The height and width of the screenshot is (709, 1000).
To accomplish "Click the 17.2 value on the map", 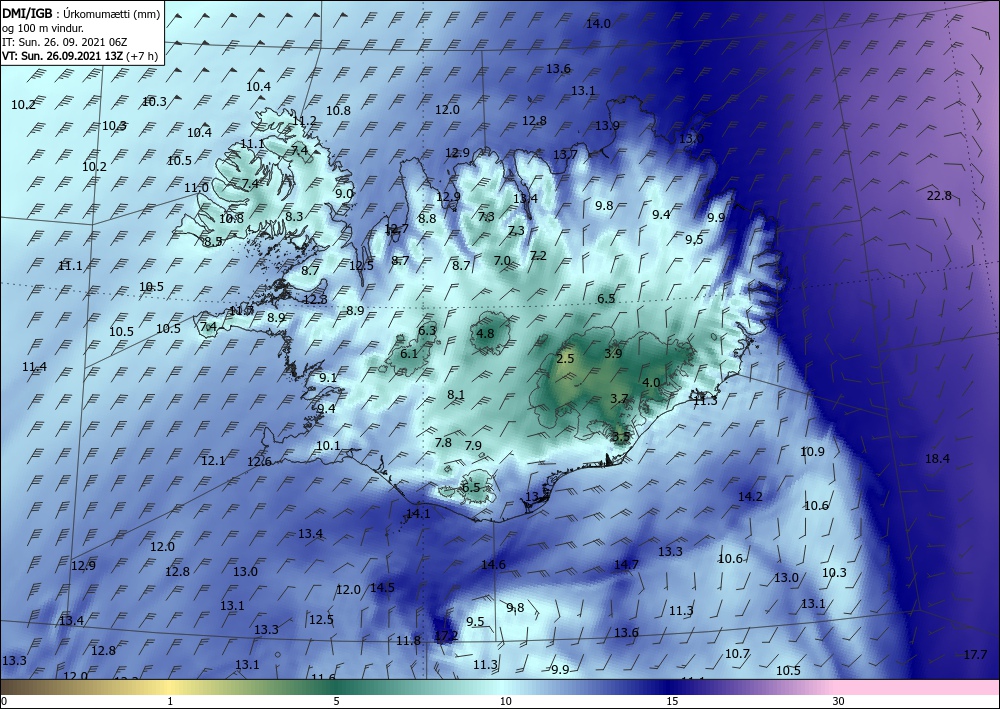I will point(446,635).
